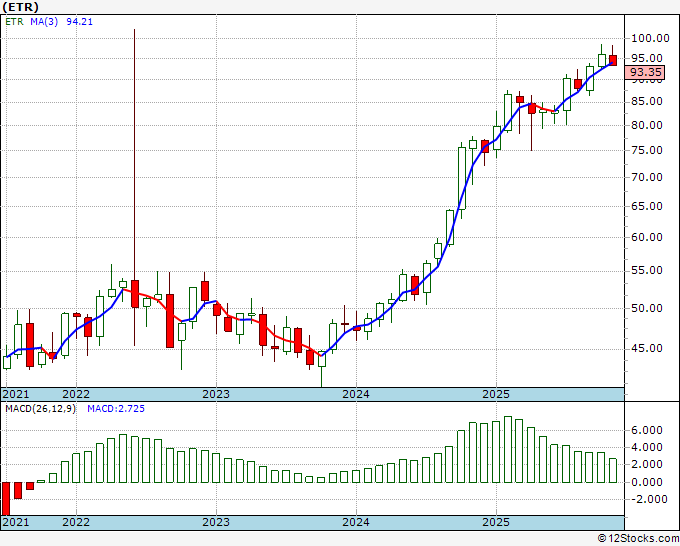Viewport: 680px width, 546px height.
Task: Click the 55.00 price axis label
Action: [647, 271]
